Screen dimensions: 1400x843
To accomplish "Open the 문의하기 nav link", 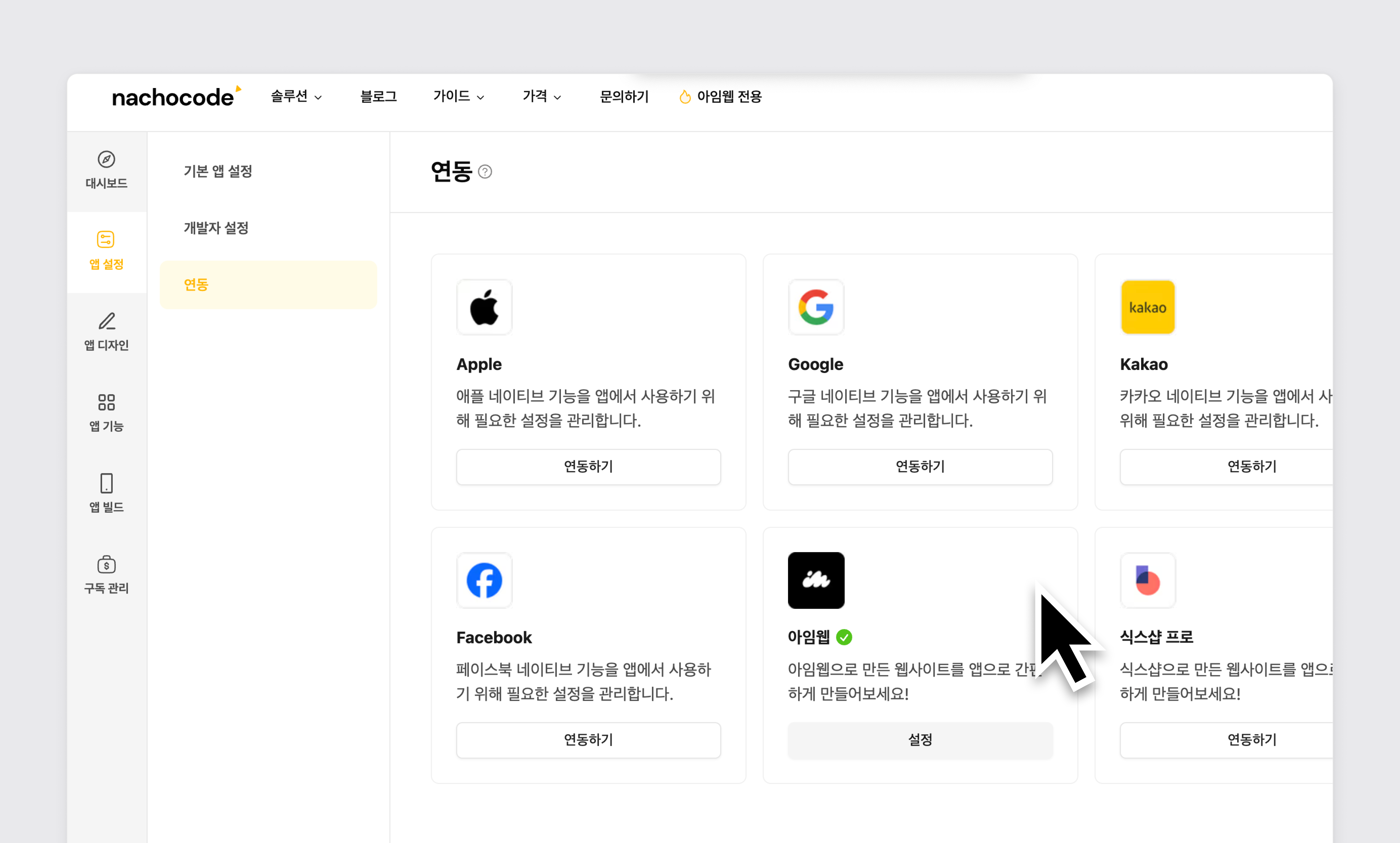I will pos(624,96).
